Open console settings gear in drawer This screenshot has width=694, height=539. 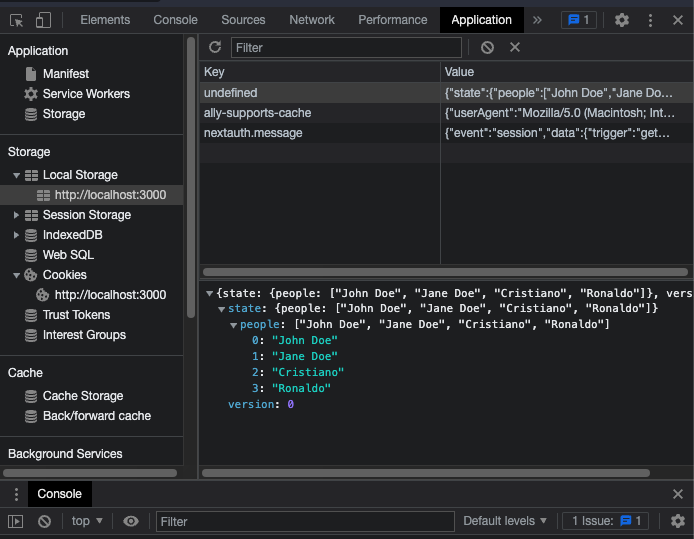coord(678,521)
